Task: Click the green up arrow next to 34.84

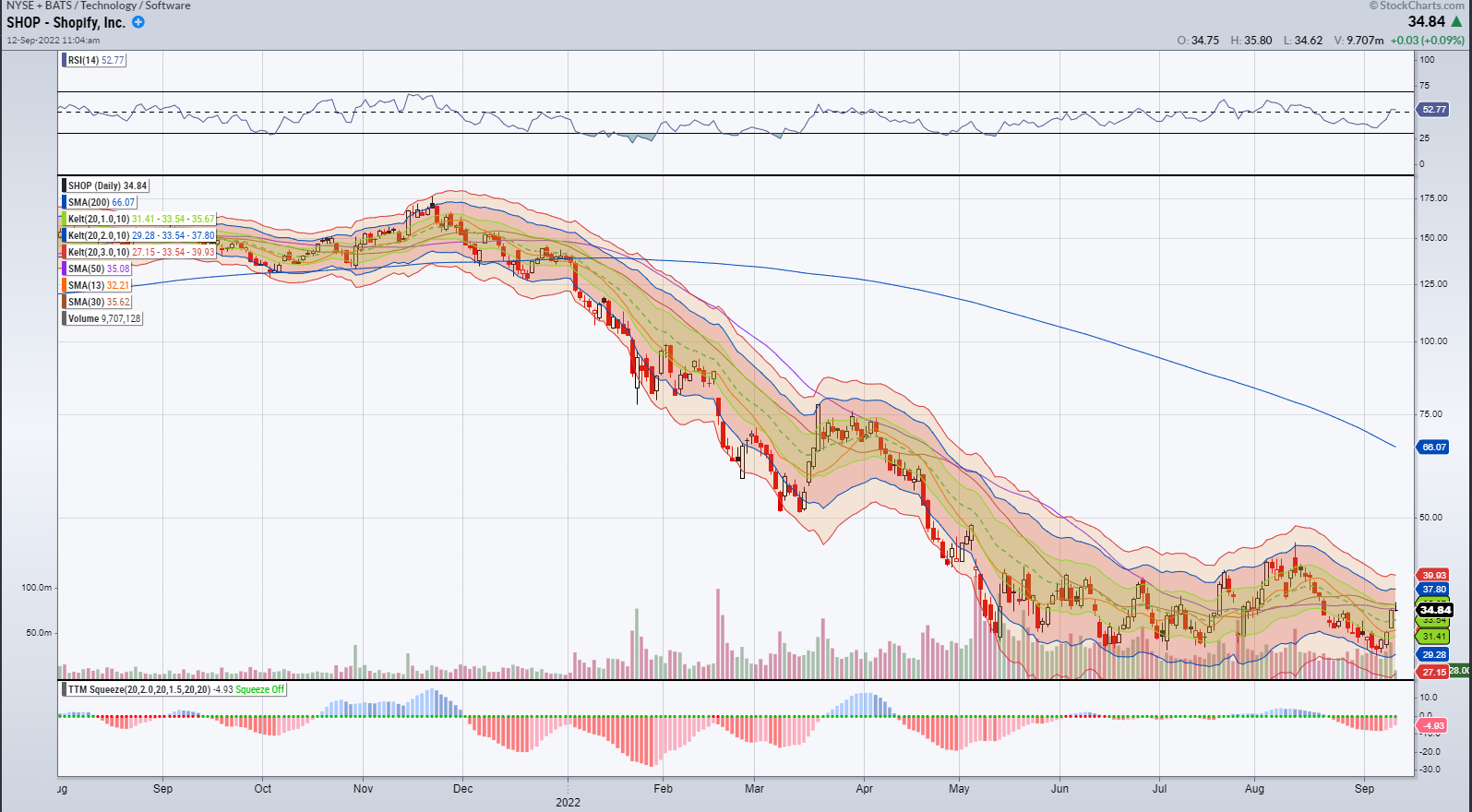Action: 1456,21
